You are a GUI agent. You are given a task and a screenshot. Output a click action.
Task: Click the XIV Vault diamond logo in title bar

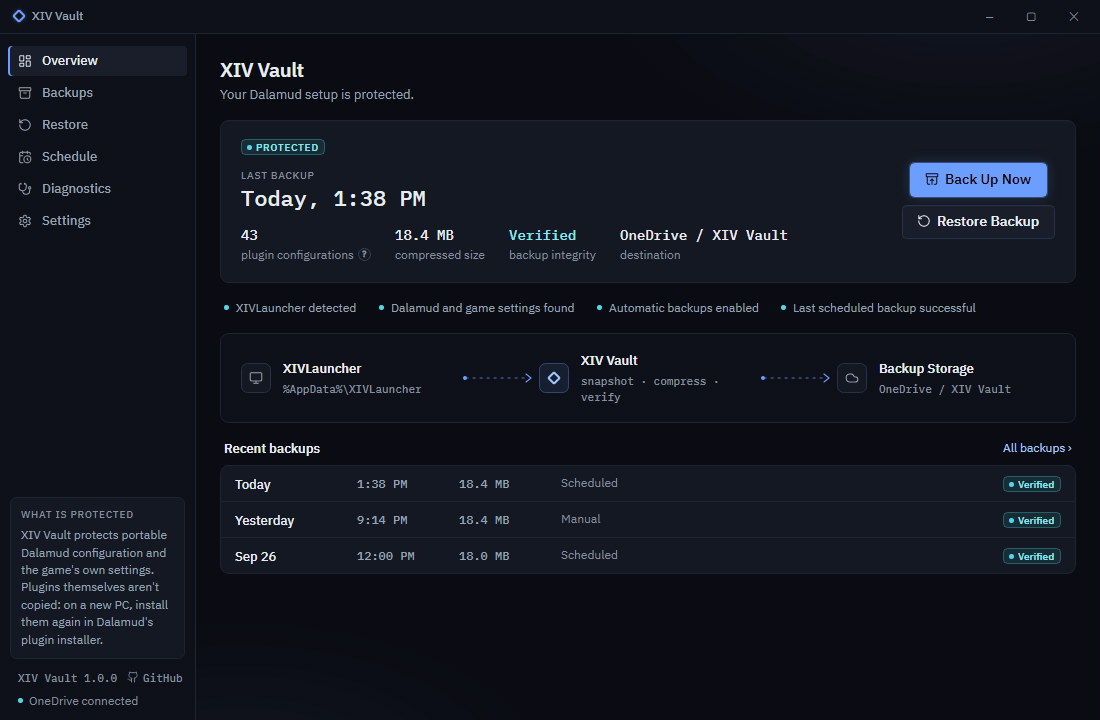tap(19, 15)
